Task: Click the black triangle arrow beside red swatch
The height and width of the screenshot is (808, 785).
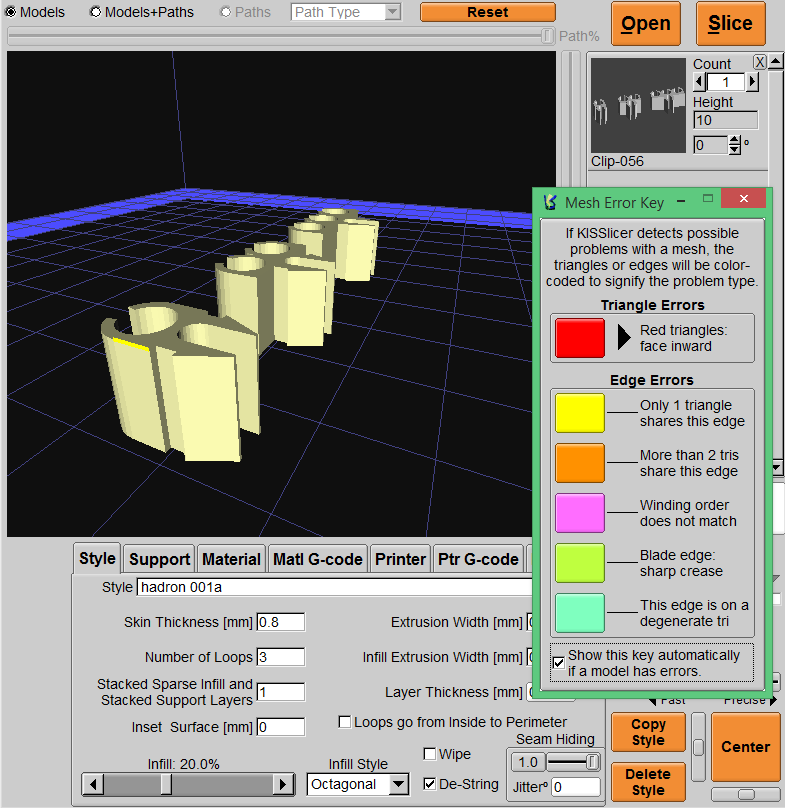Action: click(625, 338)
